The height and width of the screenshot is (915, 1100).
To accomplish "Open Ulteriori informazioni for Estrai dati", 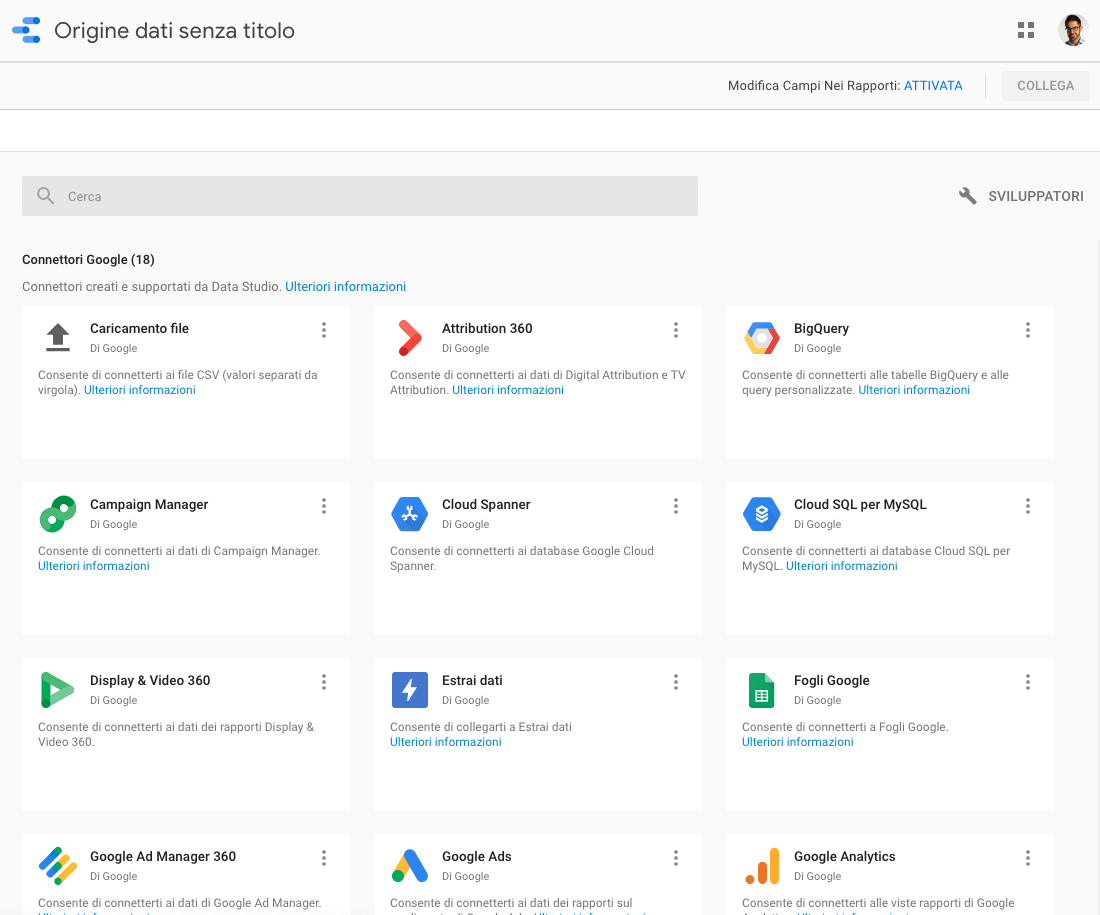I will coord(446,742).
